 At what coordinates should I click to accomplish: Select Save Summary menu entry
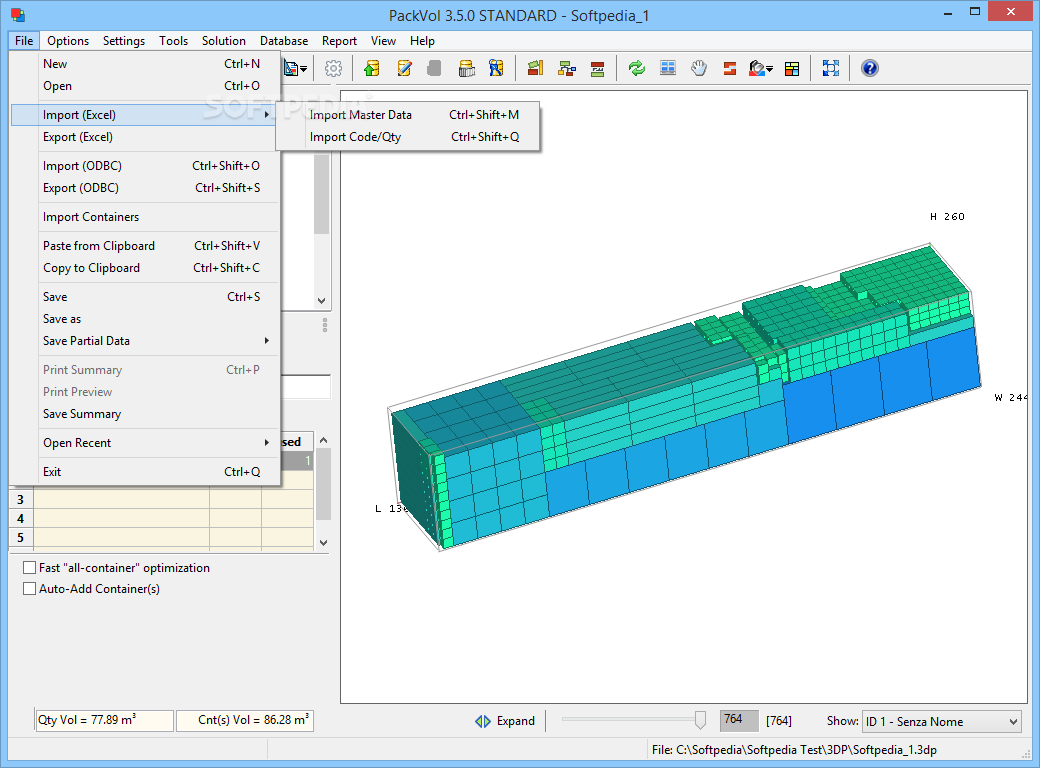(145, 414)
